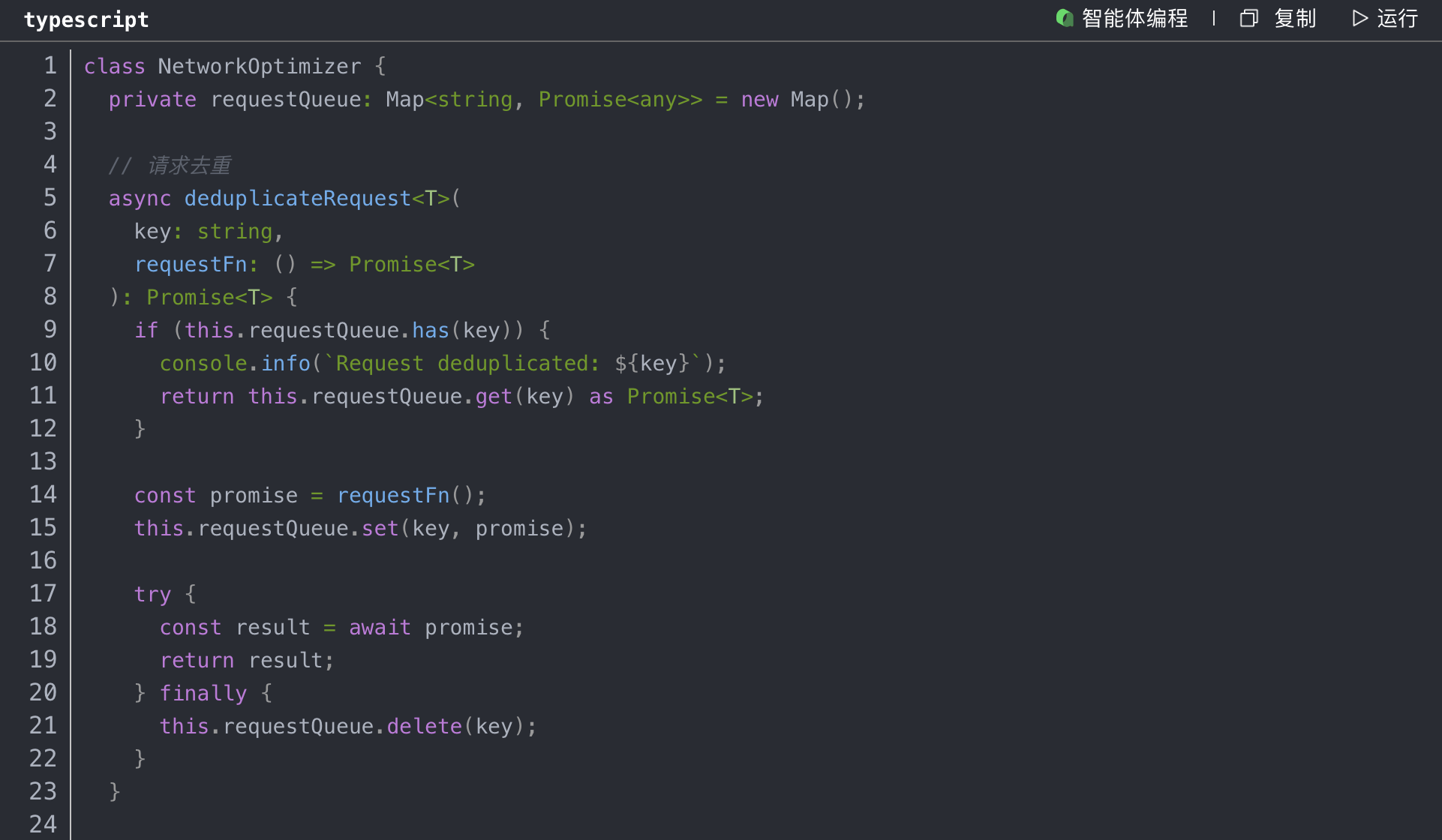This screenshot has width=1442, height=840.
Task: Click the typescript language label
Action: tap(86, 19)
